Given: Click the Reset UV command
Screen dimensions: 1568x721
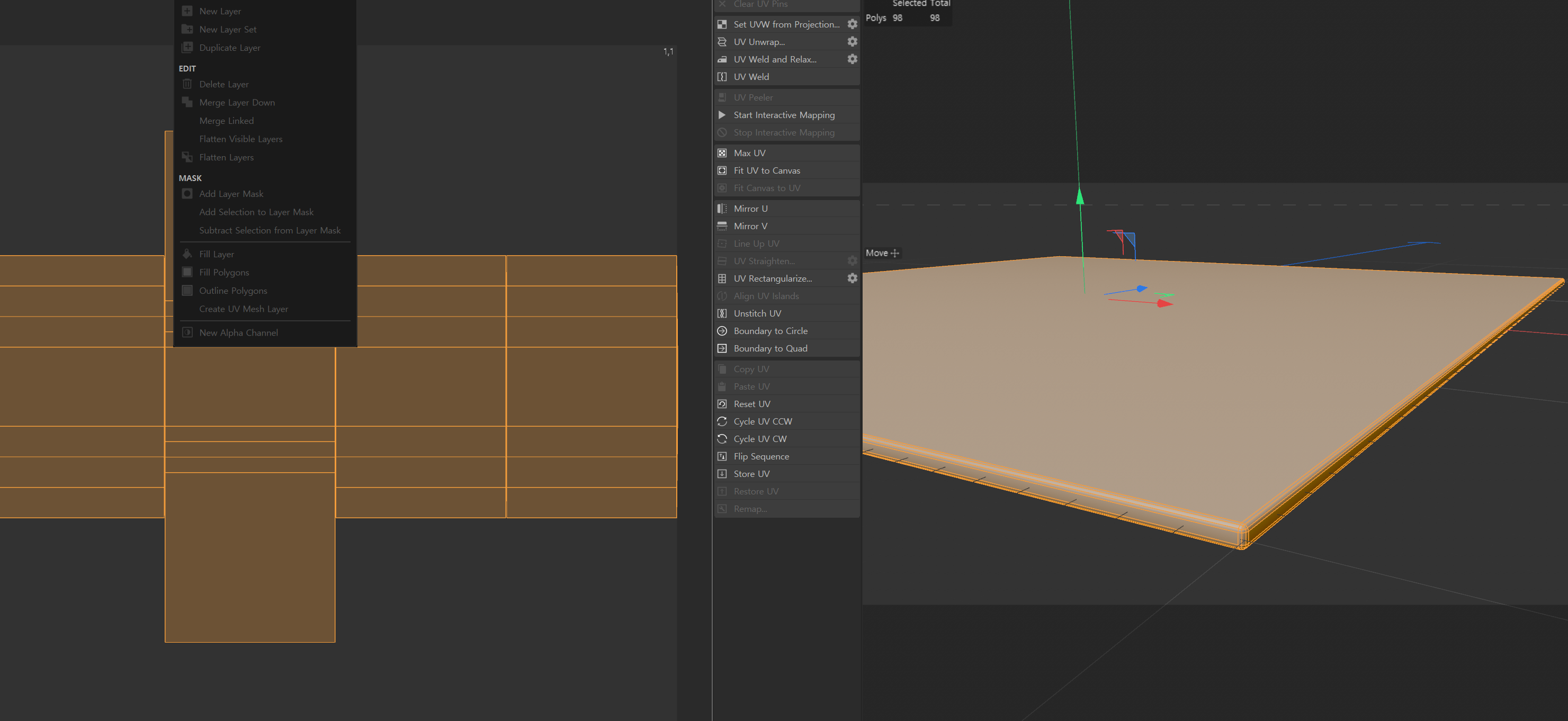Looking at the screenshot, I should (x=752, y=404).
